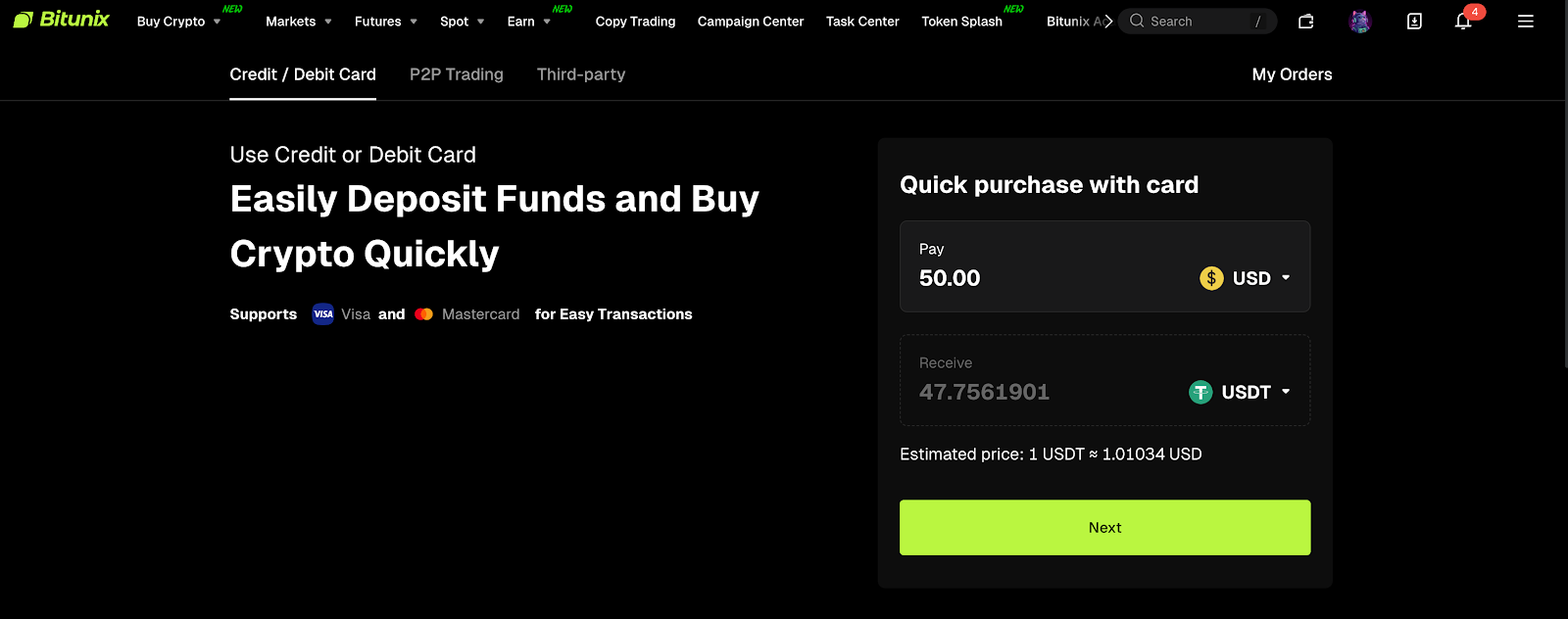This screenshot has width=1568, height=619.
Task: Select Copy Trading from the navbar
Action: pyautogui.click(x=635, y=21)
